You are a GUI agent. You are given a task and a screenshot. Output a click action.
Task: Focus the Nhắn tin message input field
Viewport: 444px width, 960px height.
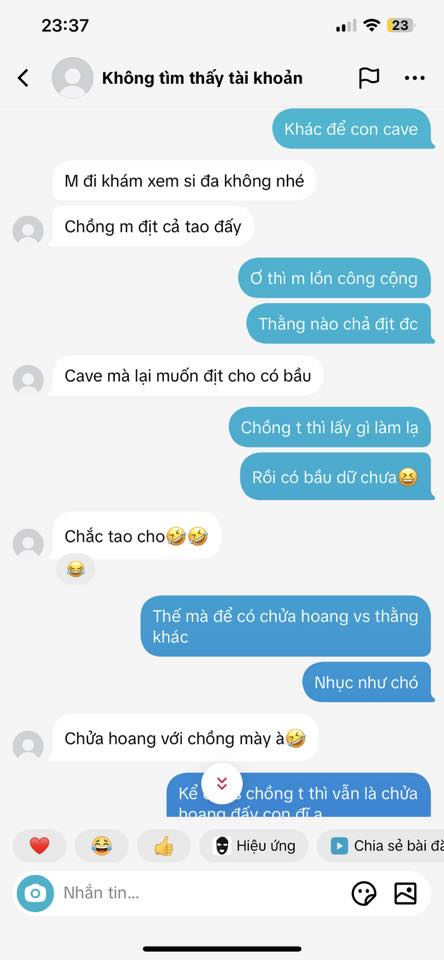pos(202,893)
